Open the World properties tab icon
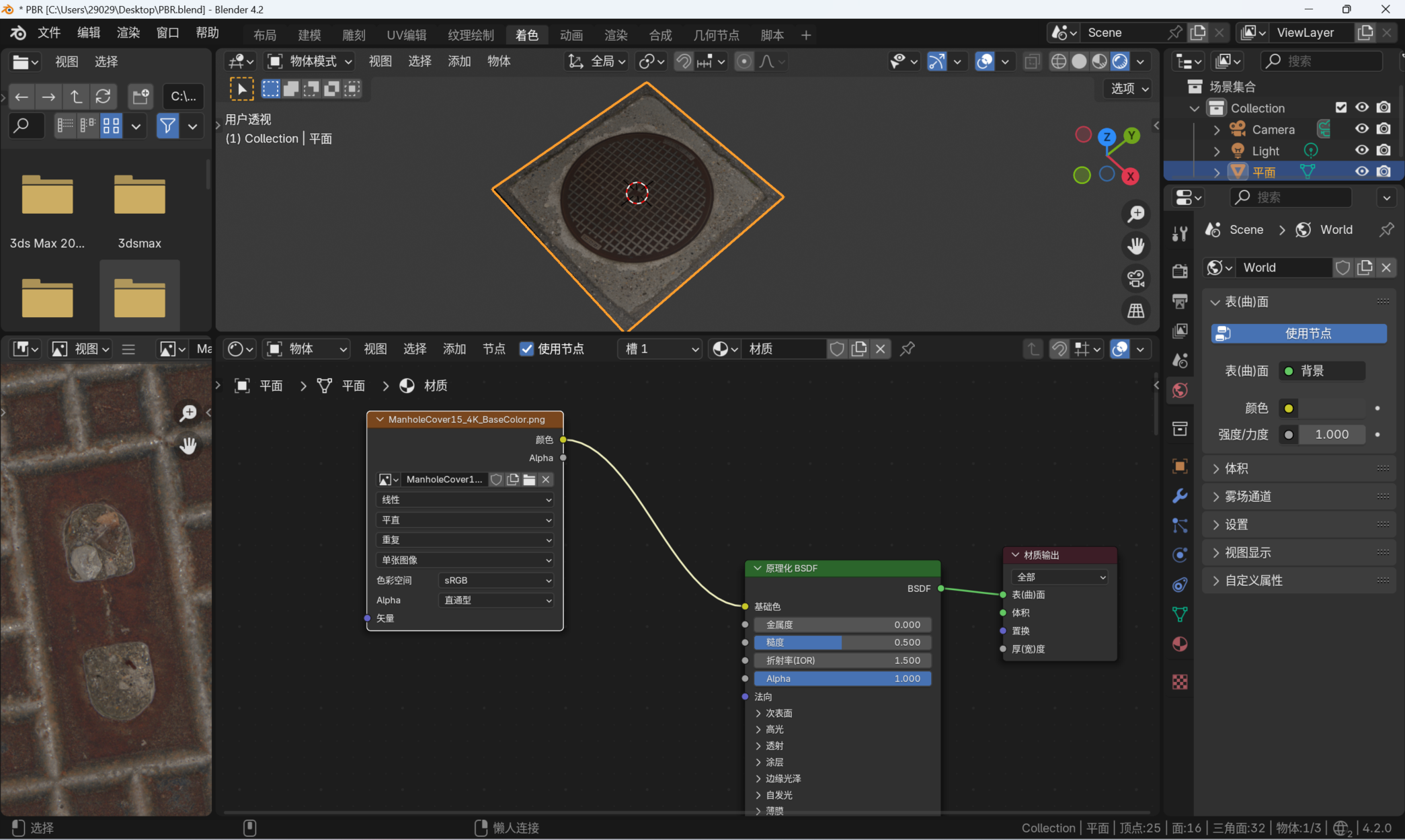 [1180, 390]
